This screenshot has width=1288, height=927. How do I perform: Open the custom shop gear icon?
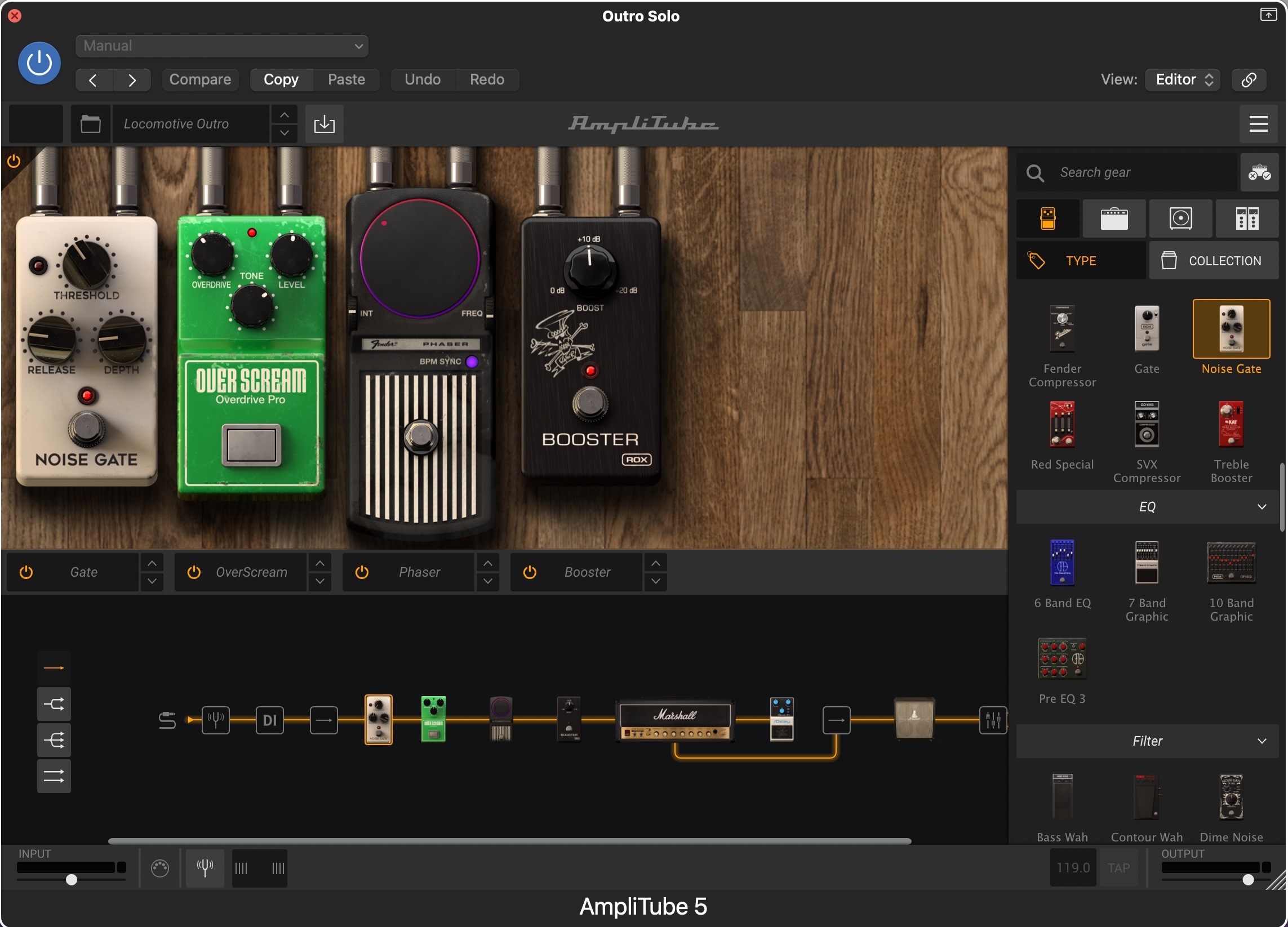pos(1259,172)
